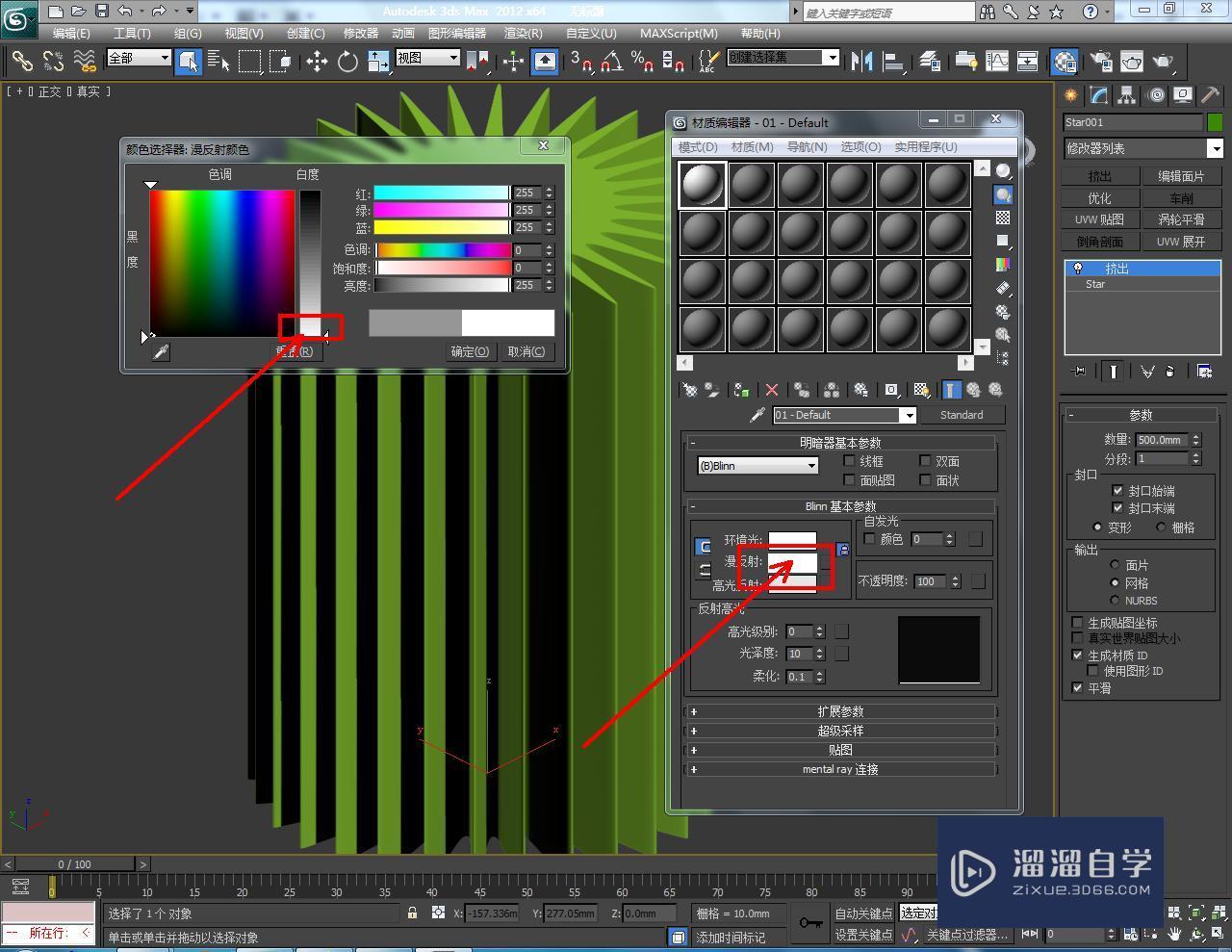
Task: Click the Link tool in main toolbar
Action: pyautogui.click(x=21, y=62)
